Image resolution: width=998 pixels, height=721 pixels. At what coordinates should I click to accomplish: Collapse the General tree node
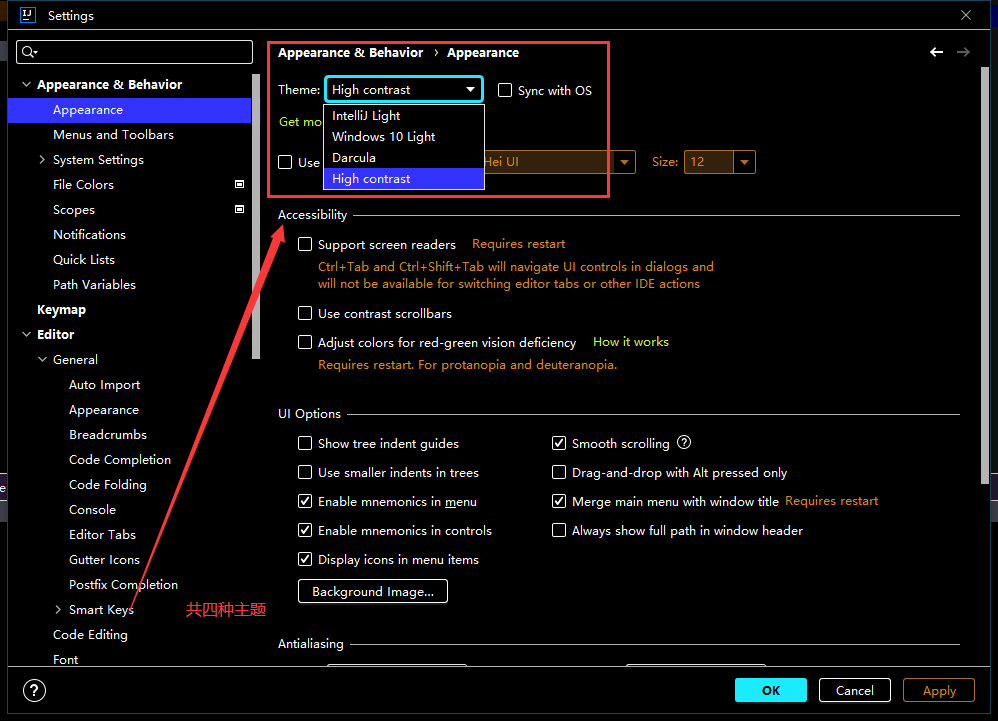tap(42, 360)
